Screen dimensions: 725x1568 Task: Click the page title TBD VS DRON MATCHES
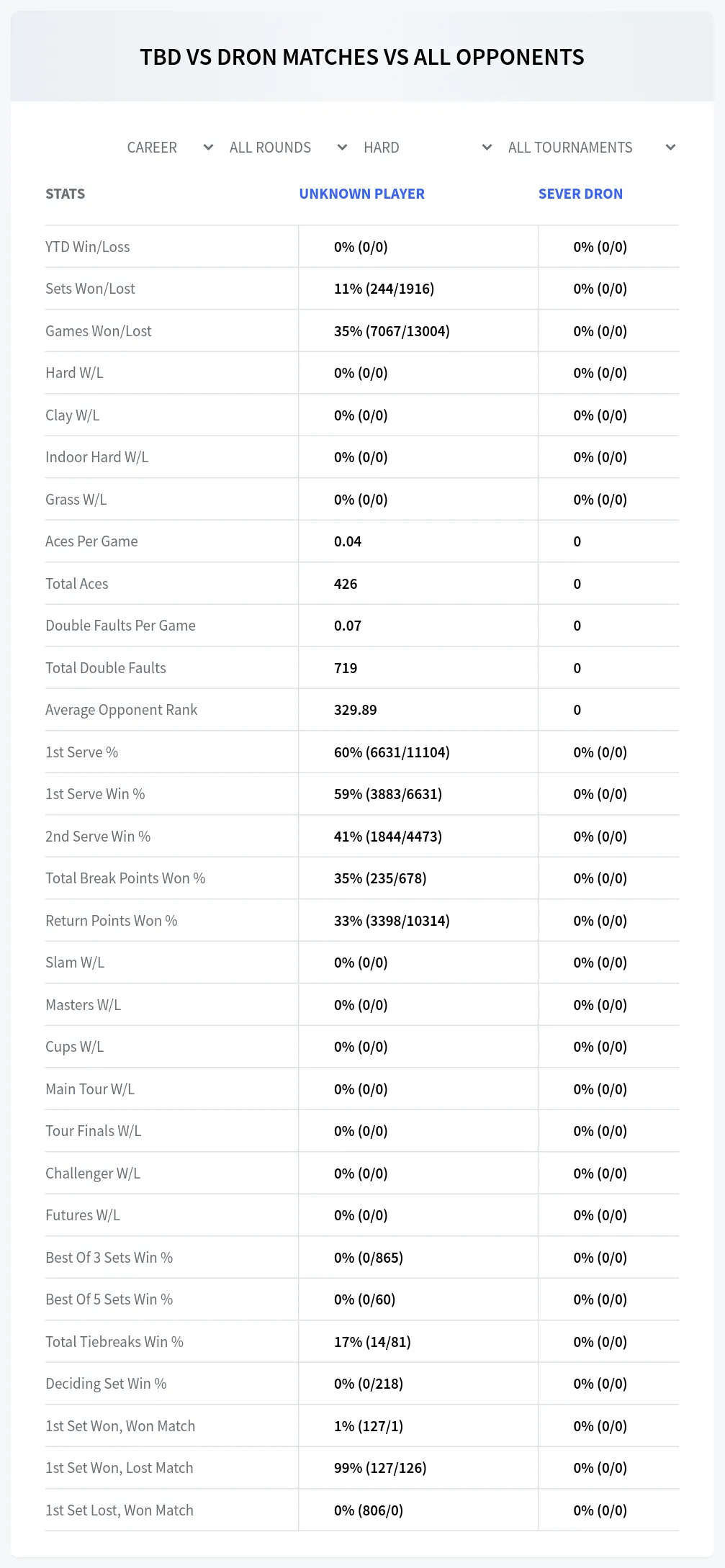click(x=361, y=57)
